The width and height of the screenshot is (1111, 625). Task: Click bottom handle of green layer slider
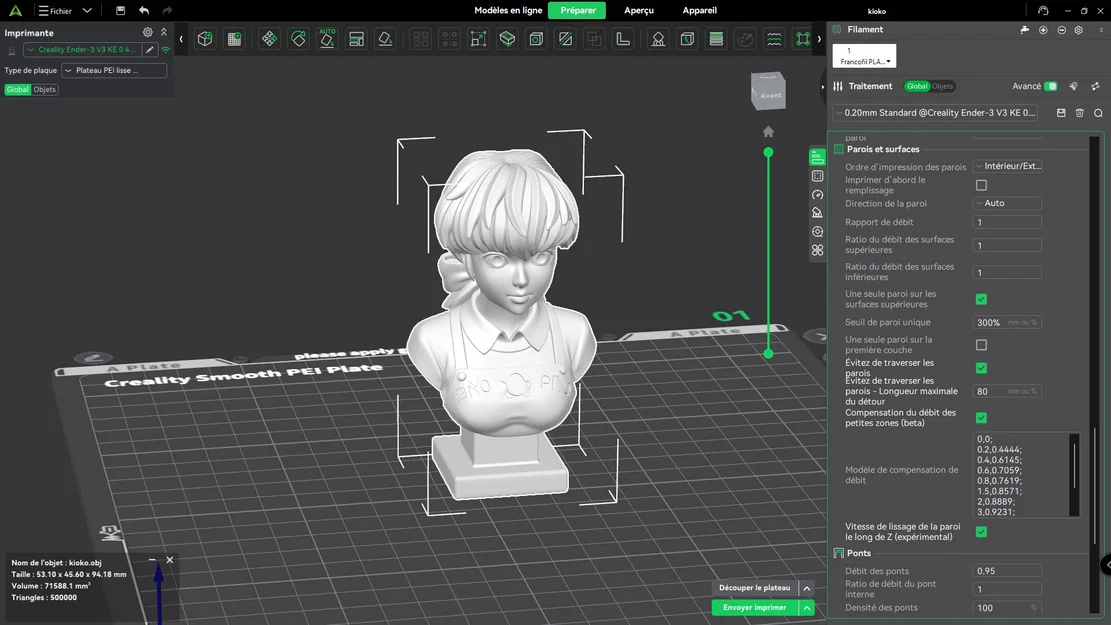click(x=768, y=353)
